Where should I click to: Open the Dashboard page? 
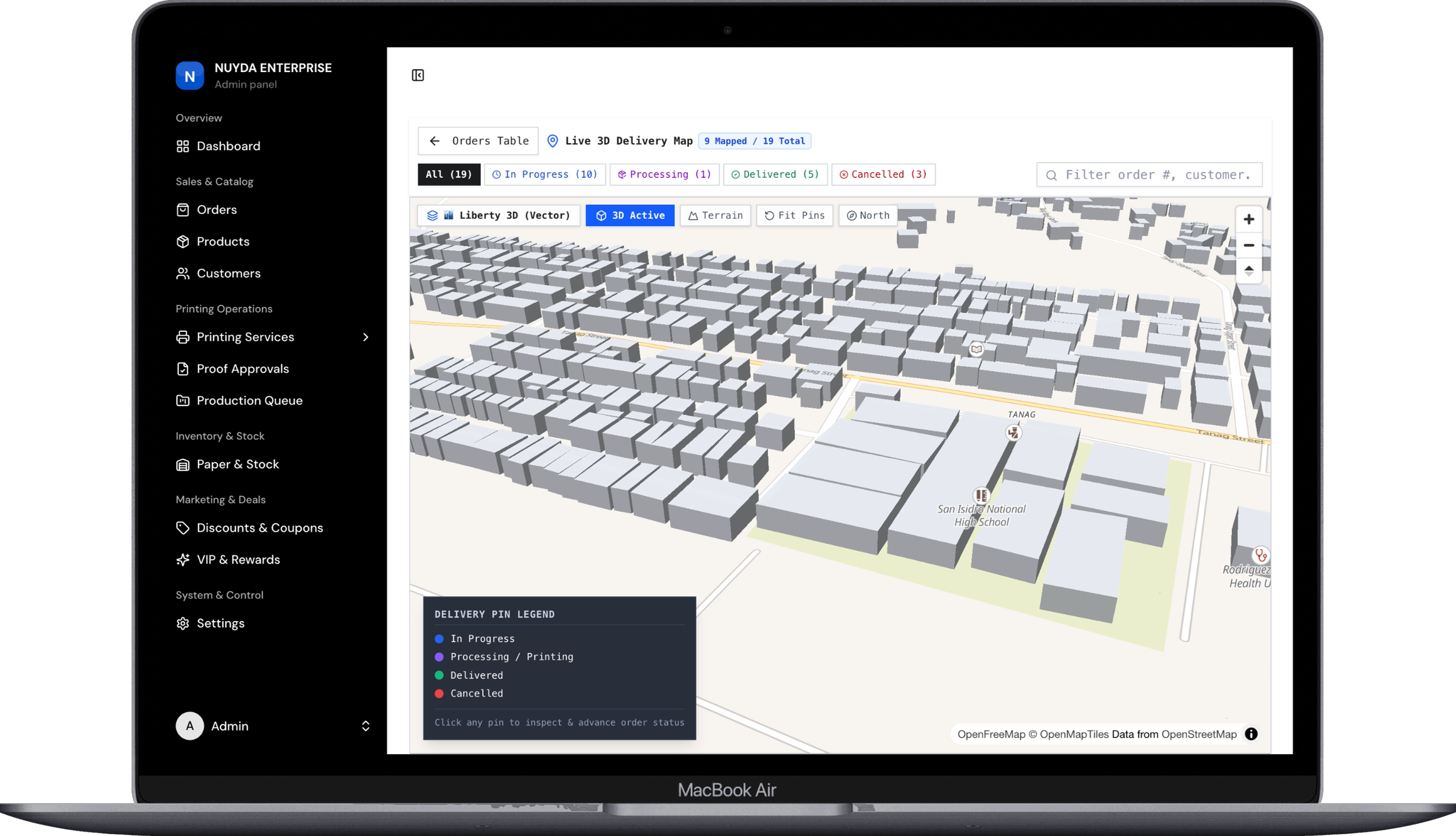pyautogui.click(x=228, y=146)
